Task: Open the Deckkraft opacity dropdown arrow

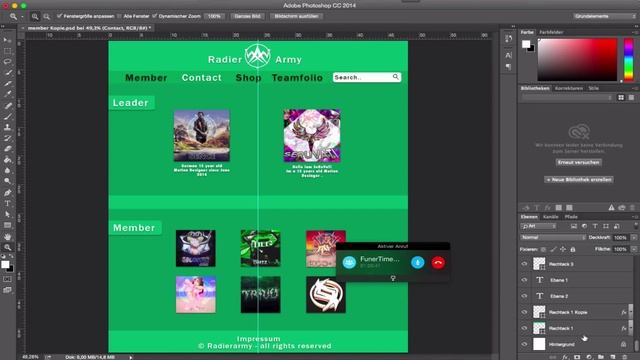Action: [x=634, y=237]
